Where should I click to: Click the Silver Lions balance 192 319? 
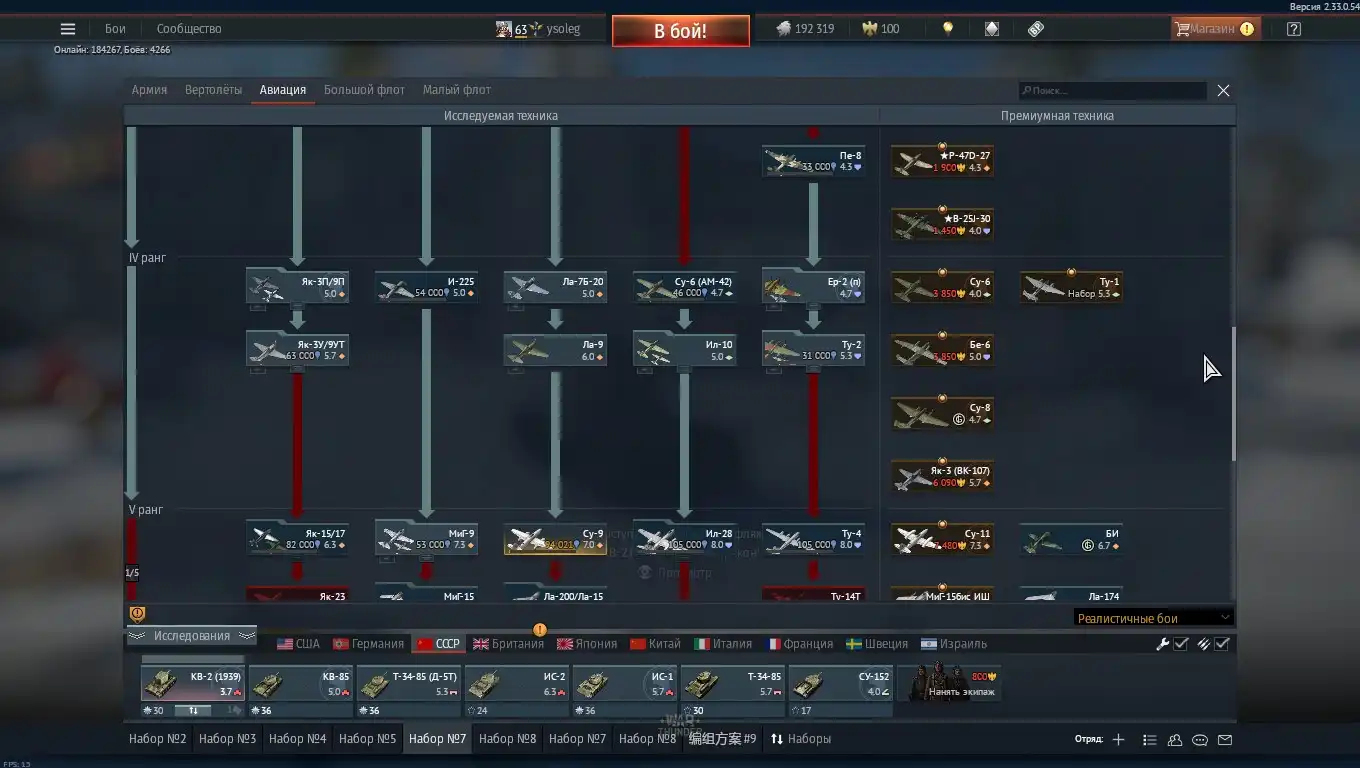[x=806, y=29]
